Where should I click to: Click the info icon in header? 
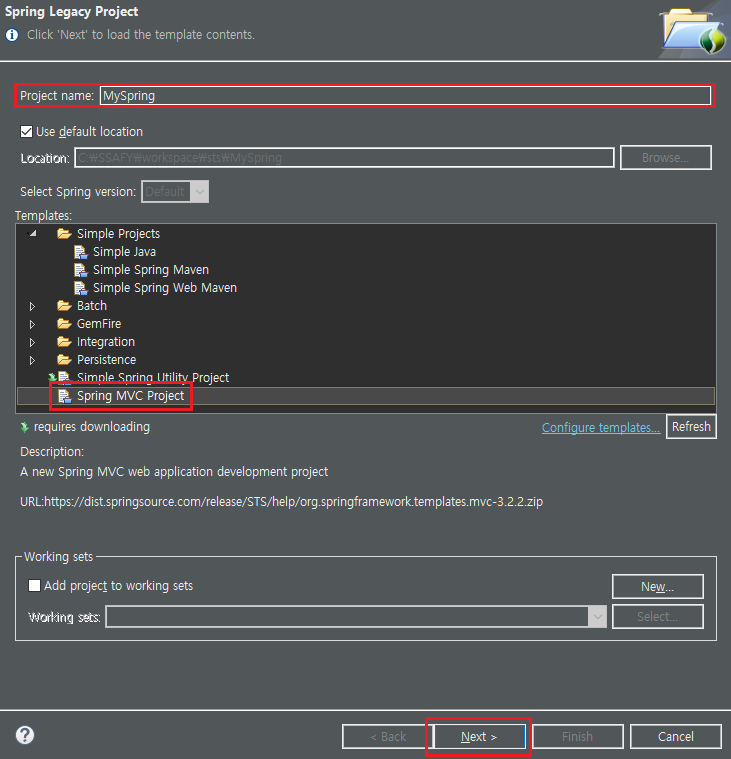12,35
